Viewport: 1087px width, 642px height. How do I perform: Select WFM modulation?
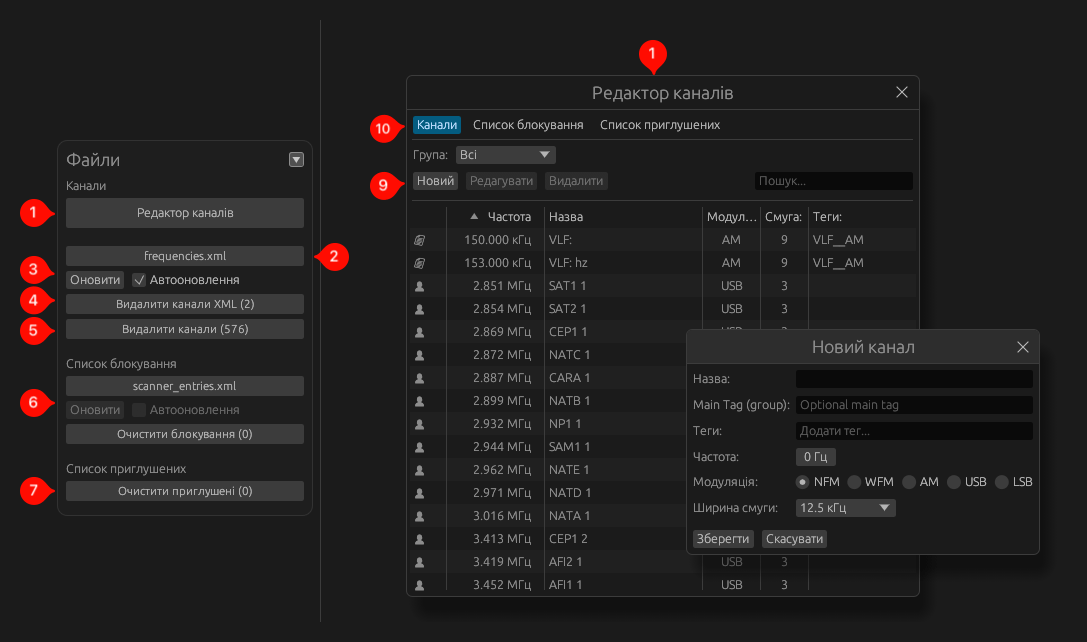pos(854,482)
